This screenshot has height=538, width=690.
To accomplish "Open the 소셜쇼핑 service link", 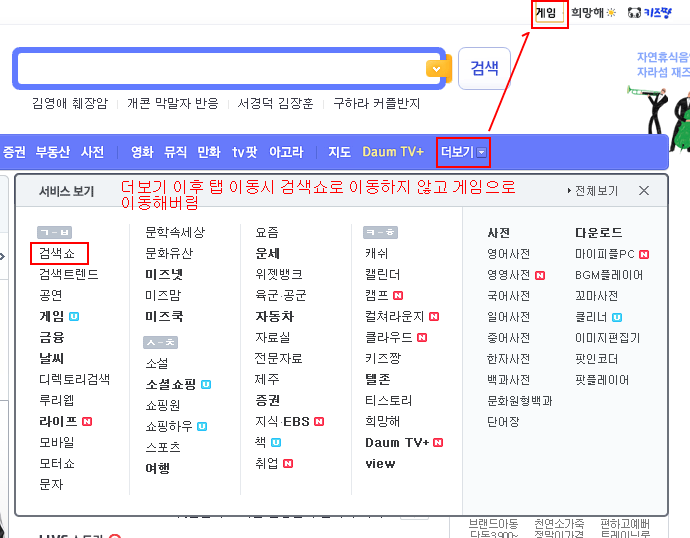I will [171, 384].
